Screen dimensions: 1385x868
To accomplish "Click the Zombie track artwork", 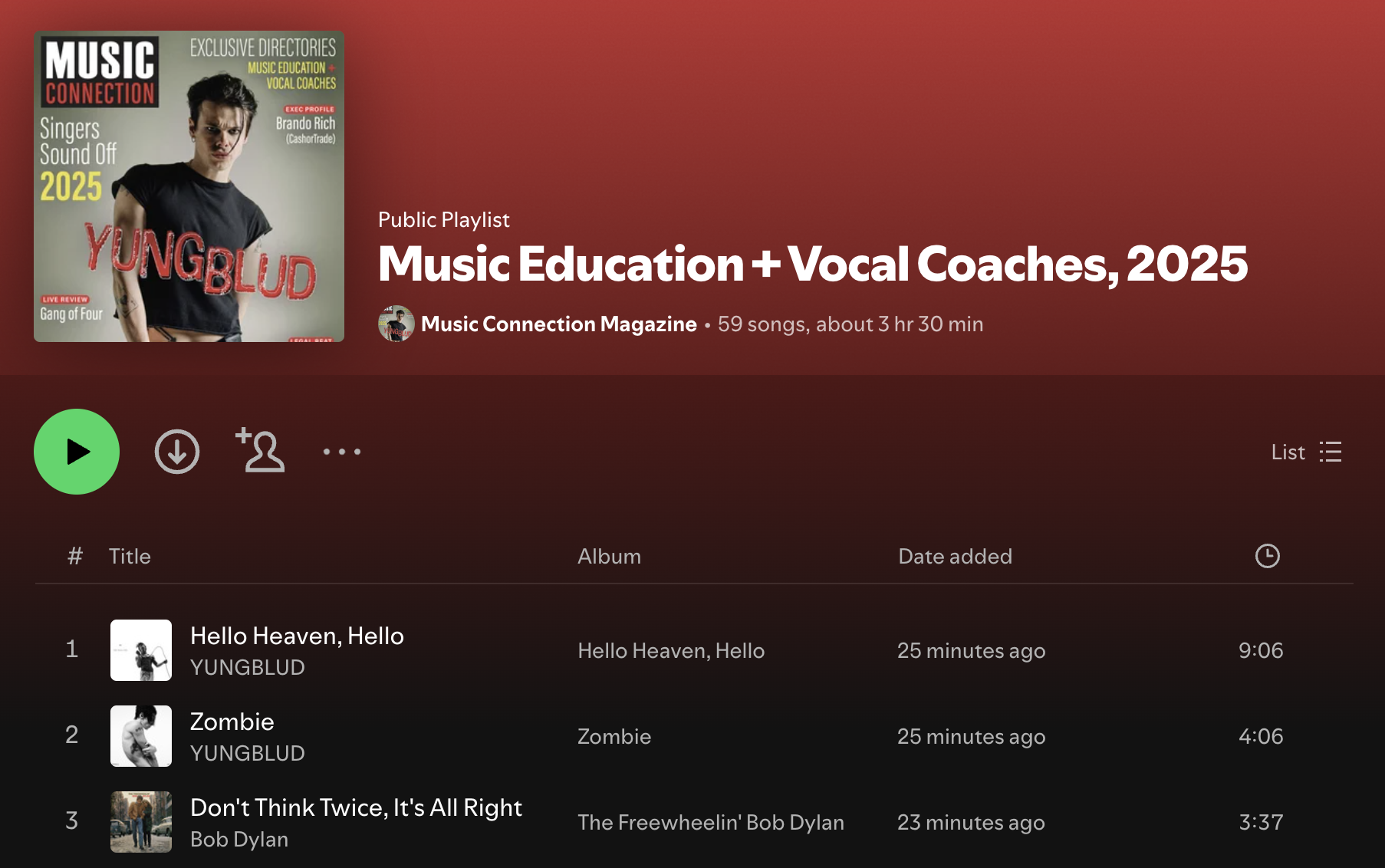I will 141,736.
